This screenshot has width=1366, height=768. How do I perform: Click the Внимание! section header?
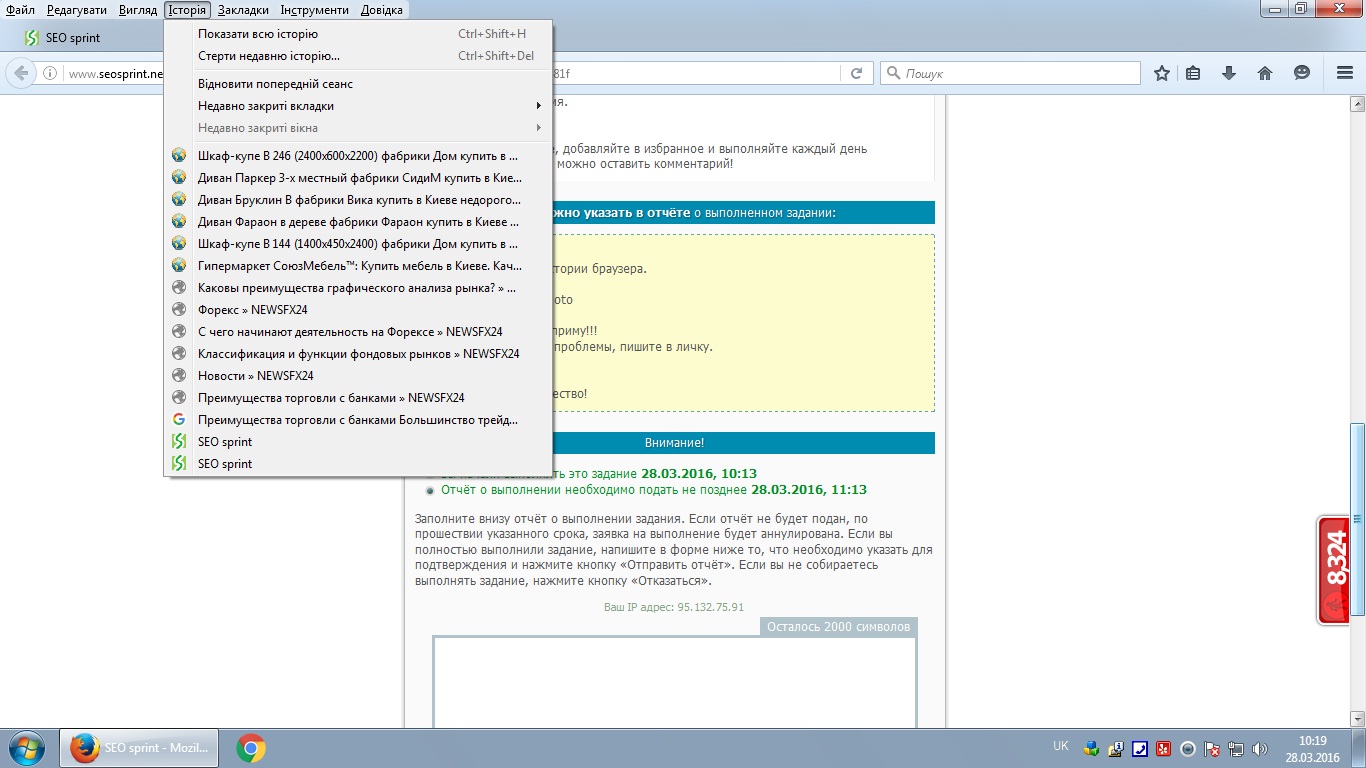pyautogui.click(x=674, y=443)
